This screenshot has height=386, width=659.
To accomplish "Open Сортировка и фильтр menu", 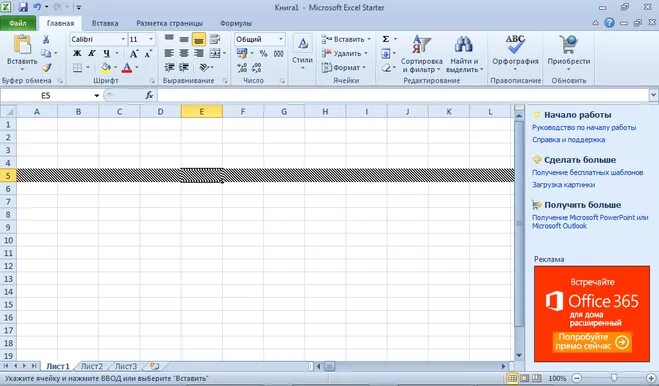I will [422, 54].
